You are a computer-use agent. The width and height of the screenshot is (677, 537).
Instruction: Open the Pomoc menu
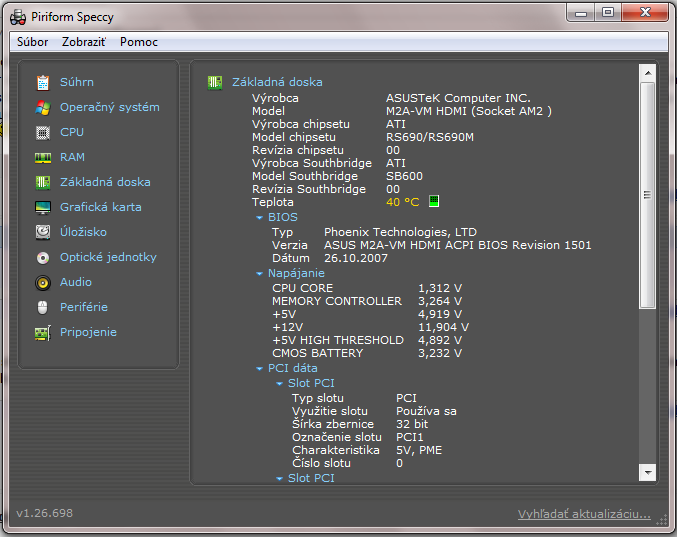(139, 42)
